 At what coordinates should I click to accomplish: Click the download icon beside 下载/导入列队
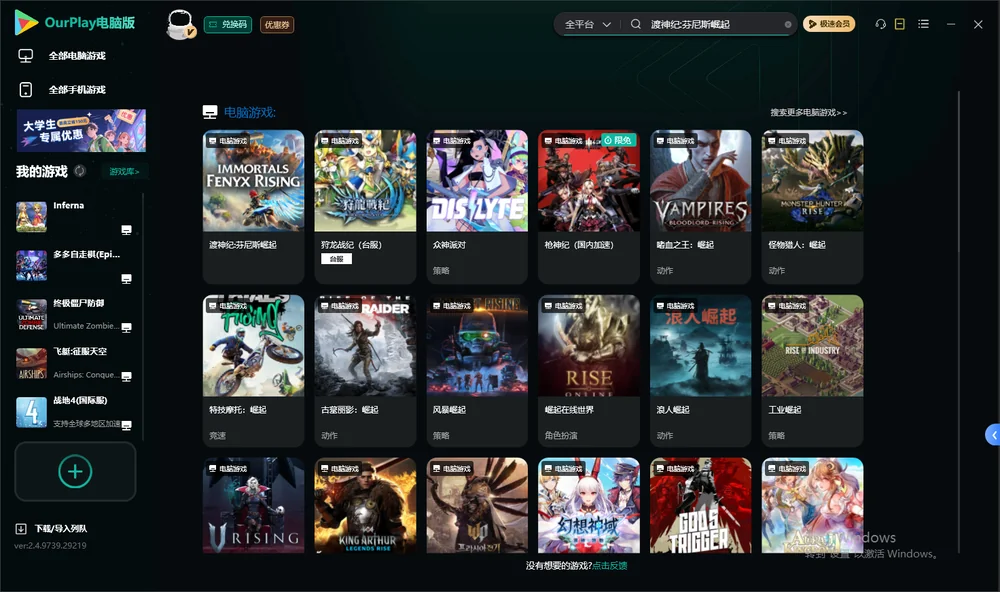(x=21, y=529)
